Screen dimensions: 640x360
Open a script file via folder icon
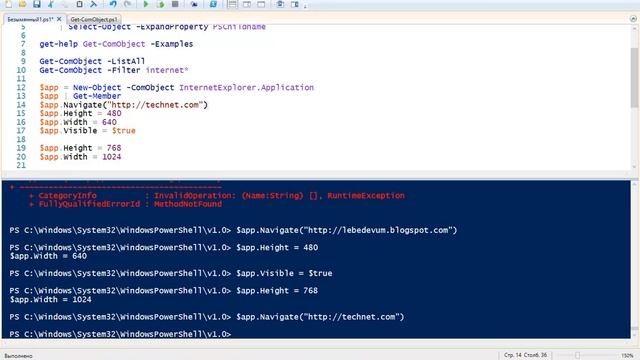[22, 4]
